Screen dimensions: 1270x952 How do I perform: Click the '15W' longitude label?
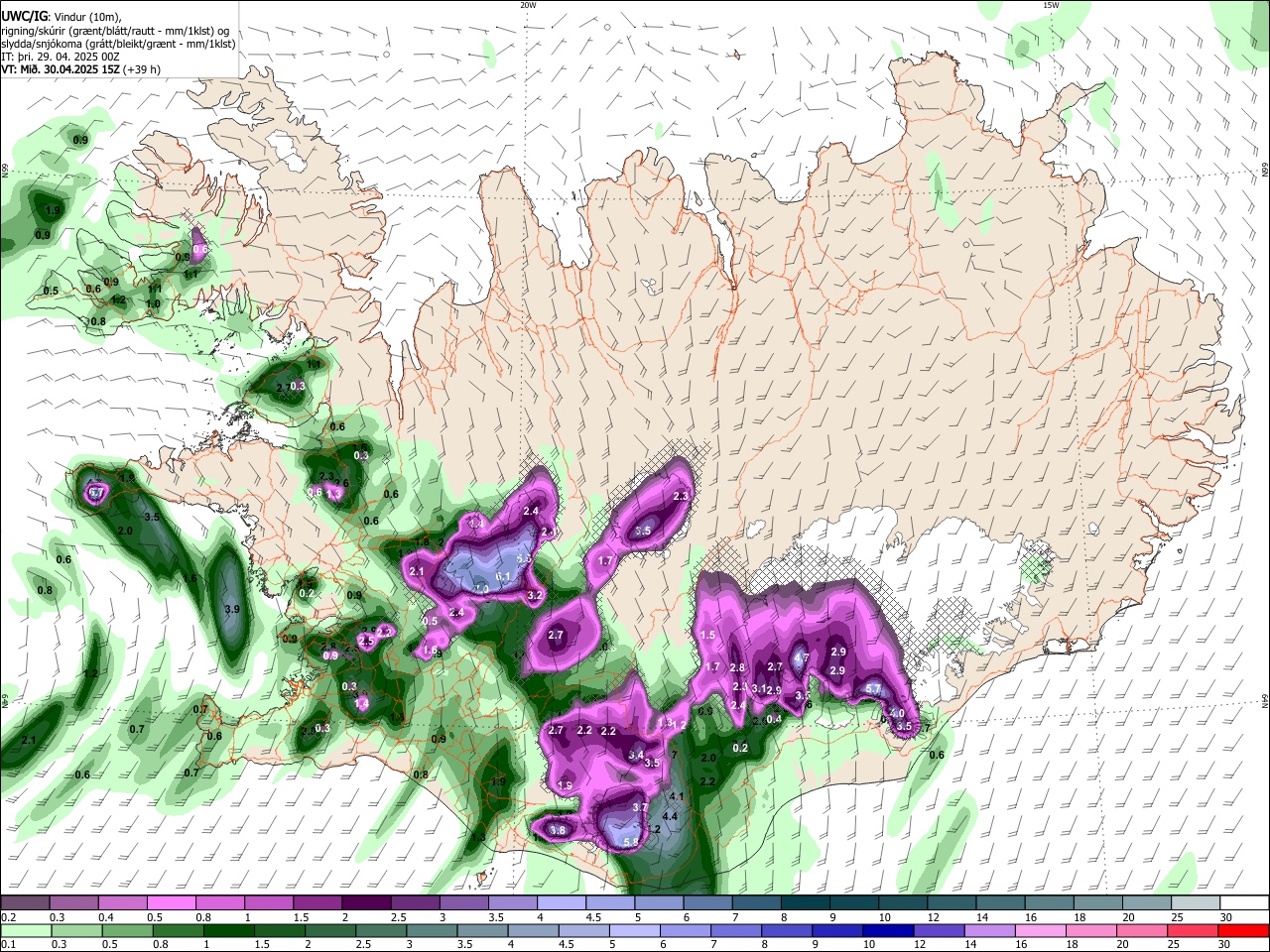point(1051,5)
